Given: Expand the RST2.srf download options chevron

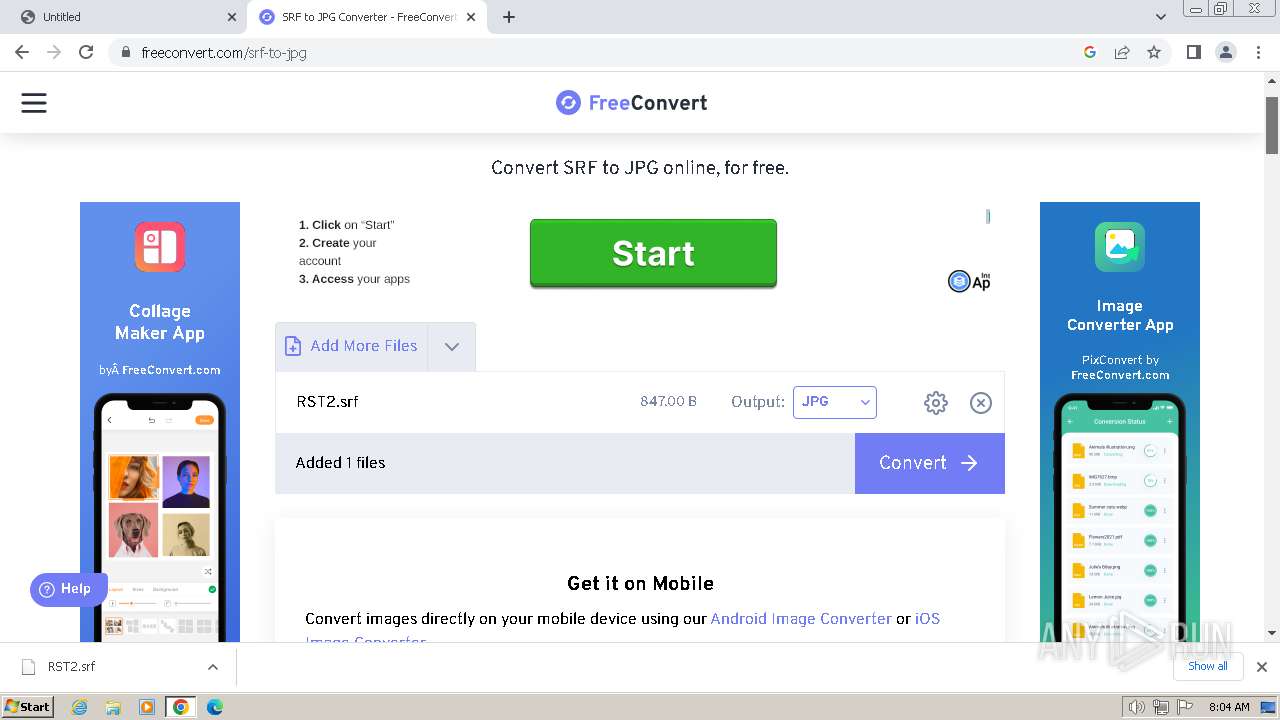Looking at the screenshot, I should (x=212, y=667).
